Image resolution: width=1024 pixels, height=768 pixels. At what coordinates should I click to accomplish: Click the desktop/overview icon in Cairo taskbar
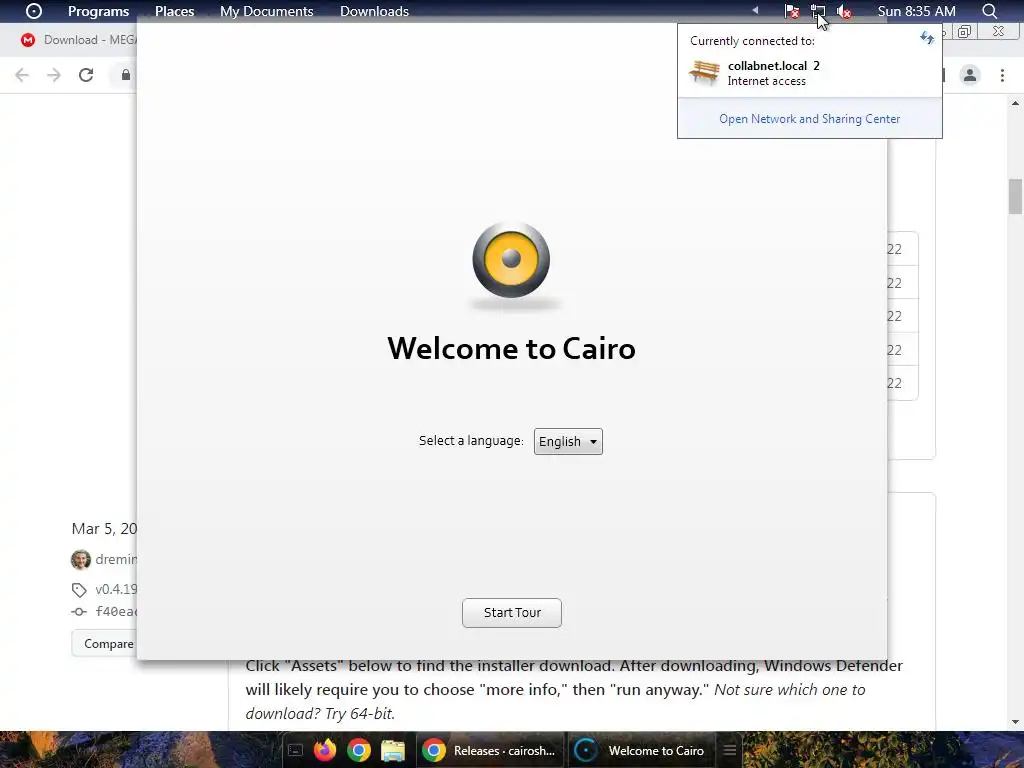point(295,751)
